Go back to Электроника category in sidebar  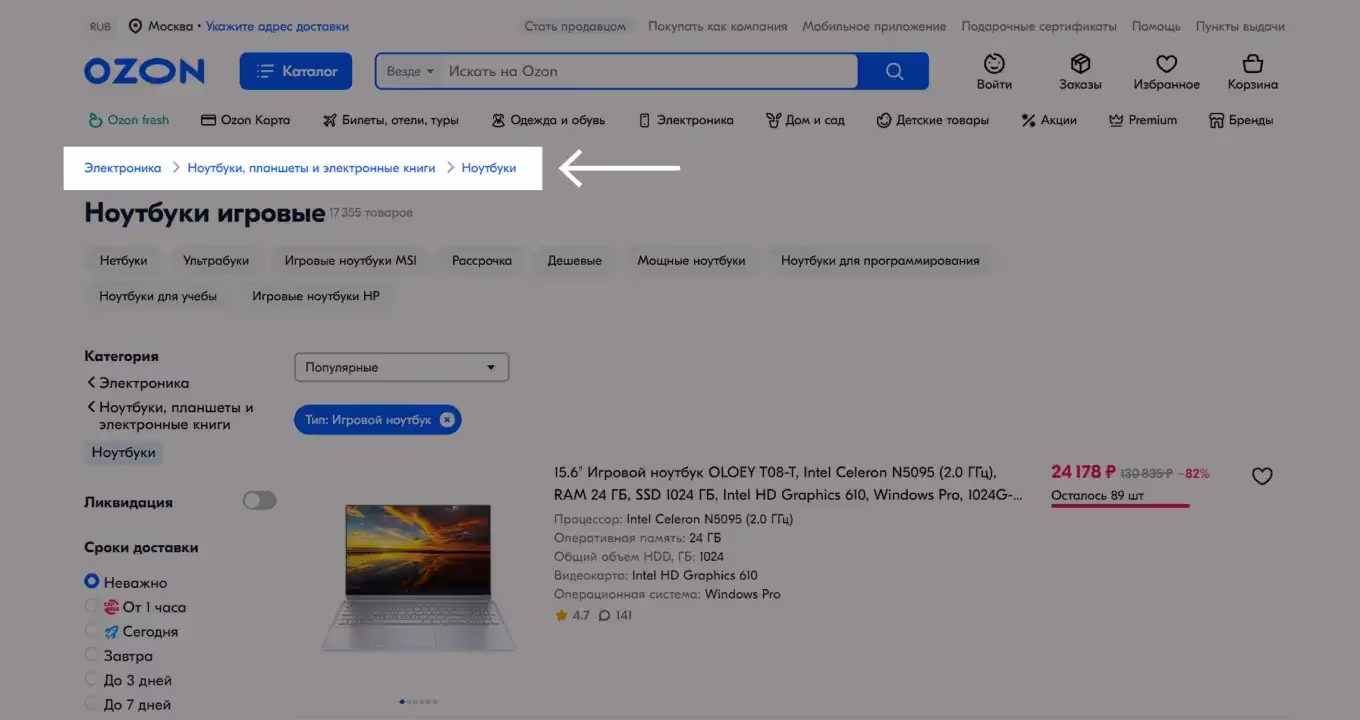(142, 383)
